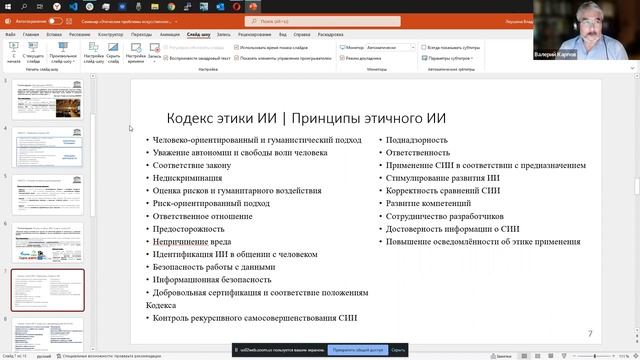
Task: Open Google Chrome from taskbar
Action: [171, 7]
